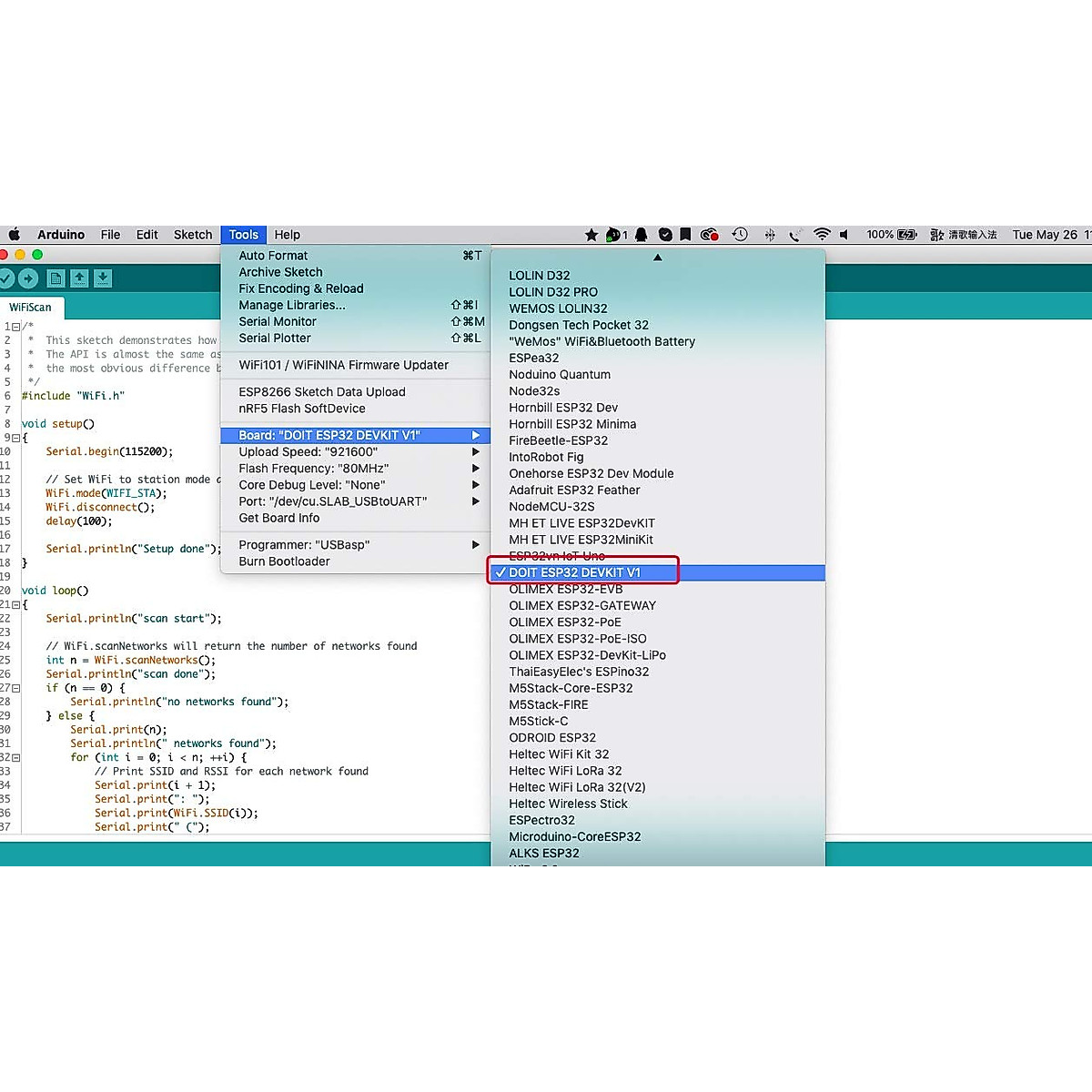
Task: Open the volume speaker icon
Action: (x=844, y=235)
